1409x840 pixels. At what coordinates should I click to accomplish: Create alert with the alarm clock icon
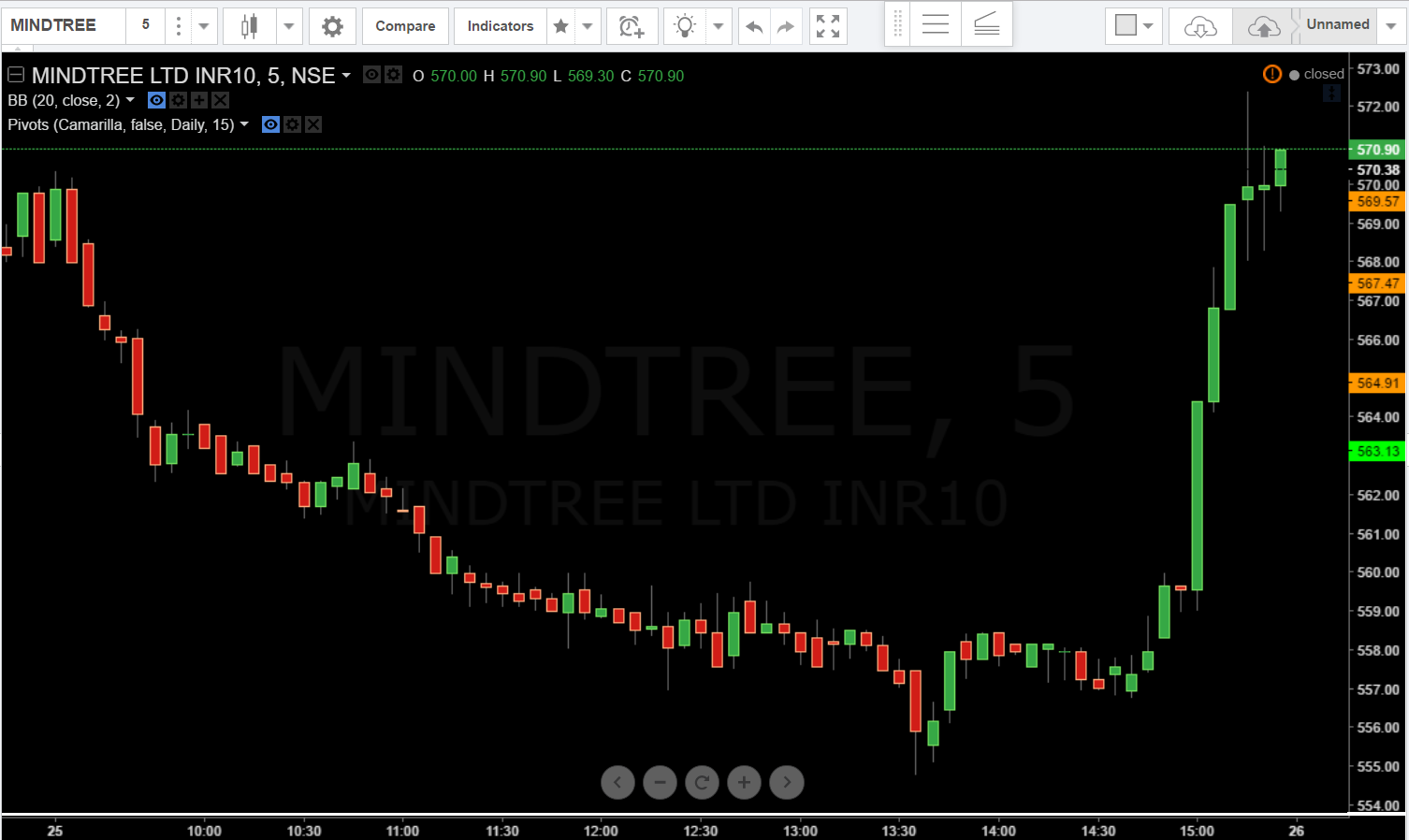632,26
